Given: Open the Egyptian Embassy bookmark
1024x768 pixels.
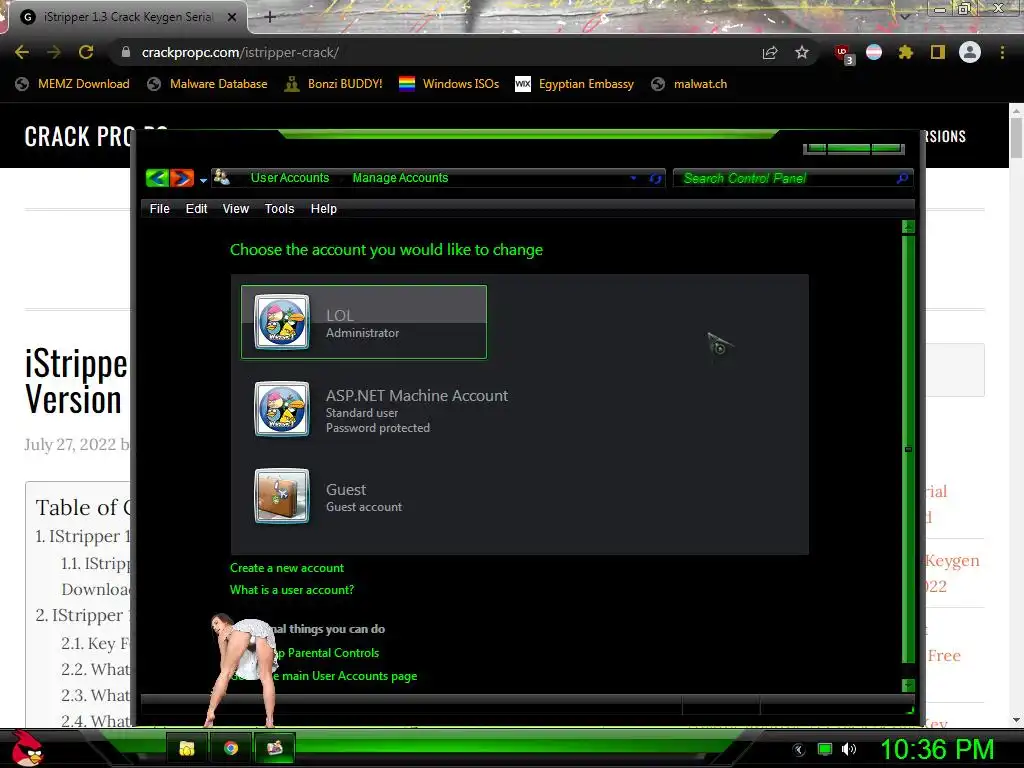Looking at the screenshot, I should point(575,84).
